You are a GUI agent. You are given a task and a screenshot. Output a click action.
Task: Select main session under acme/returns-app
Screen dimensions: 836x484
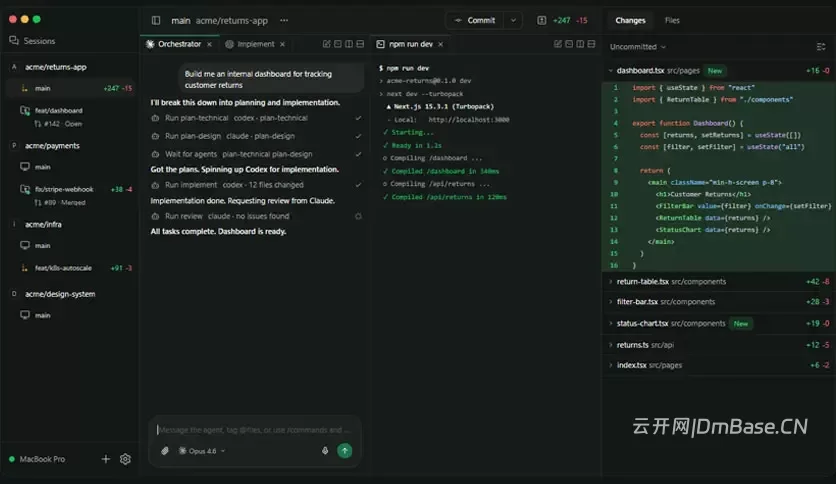(x=69, y=88)
